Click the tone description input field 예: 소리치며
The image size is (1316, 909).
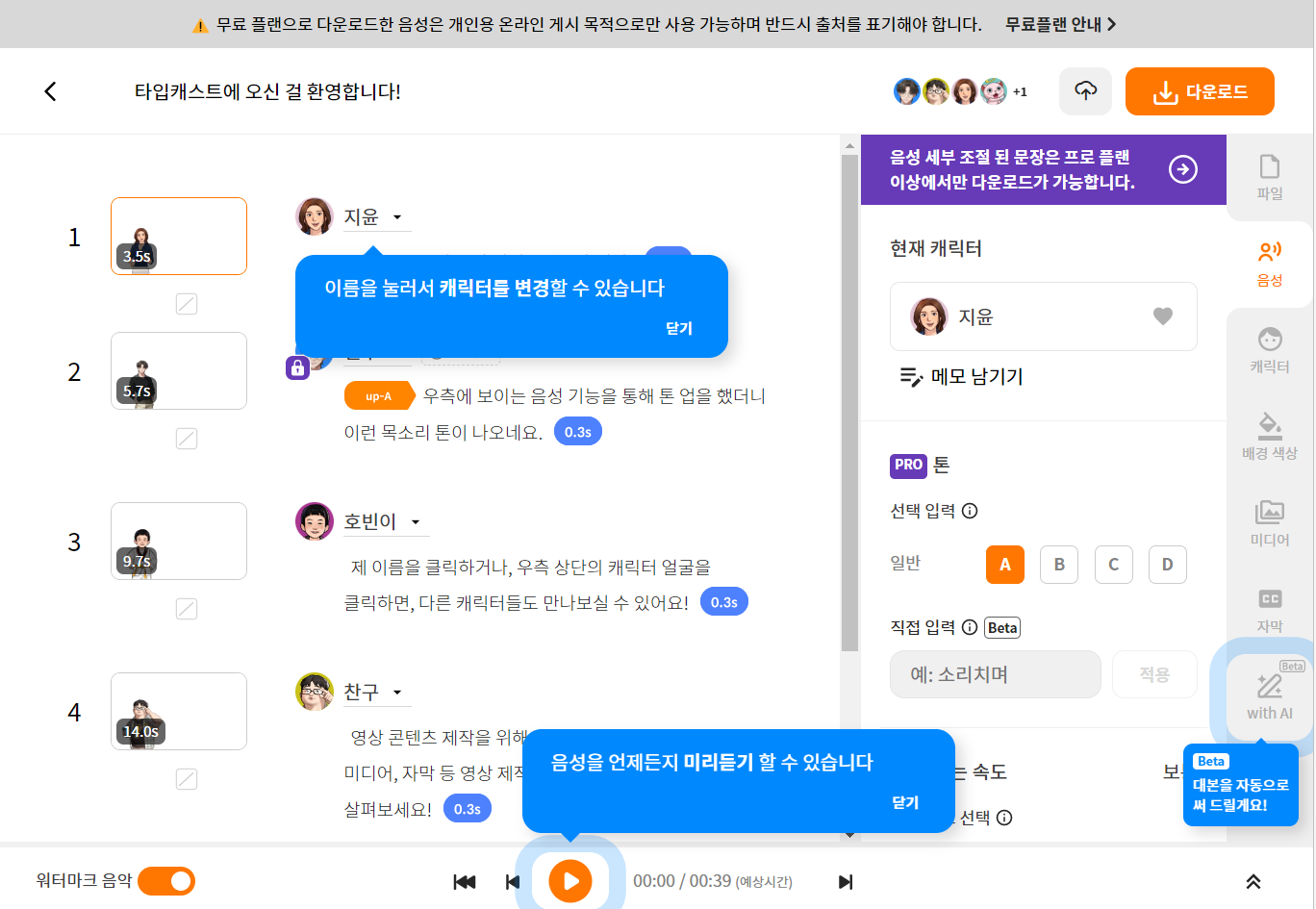point(996,673)
